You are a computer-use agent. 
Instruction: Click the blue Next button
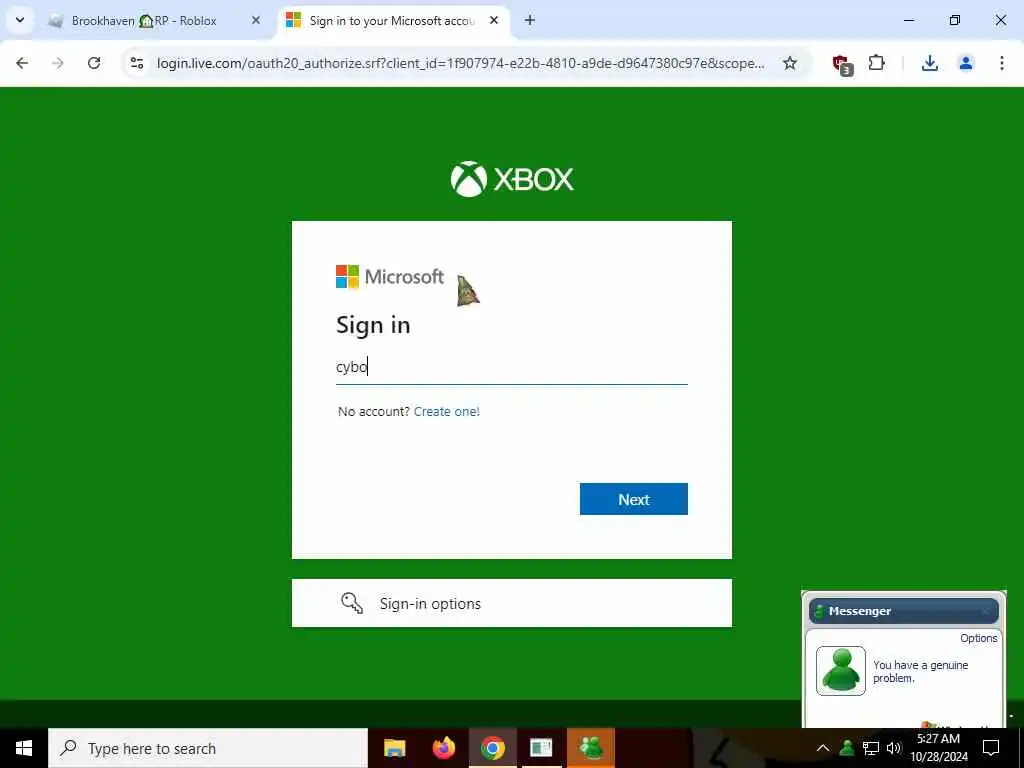click(633, 499)
